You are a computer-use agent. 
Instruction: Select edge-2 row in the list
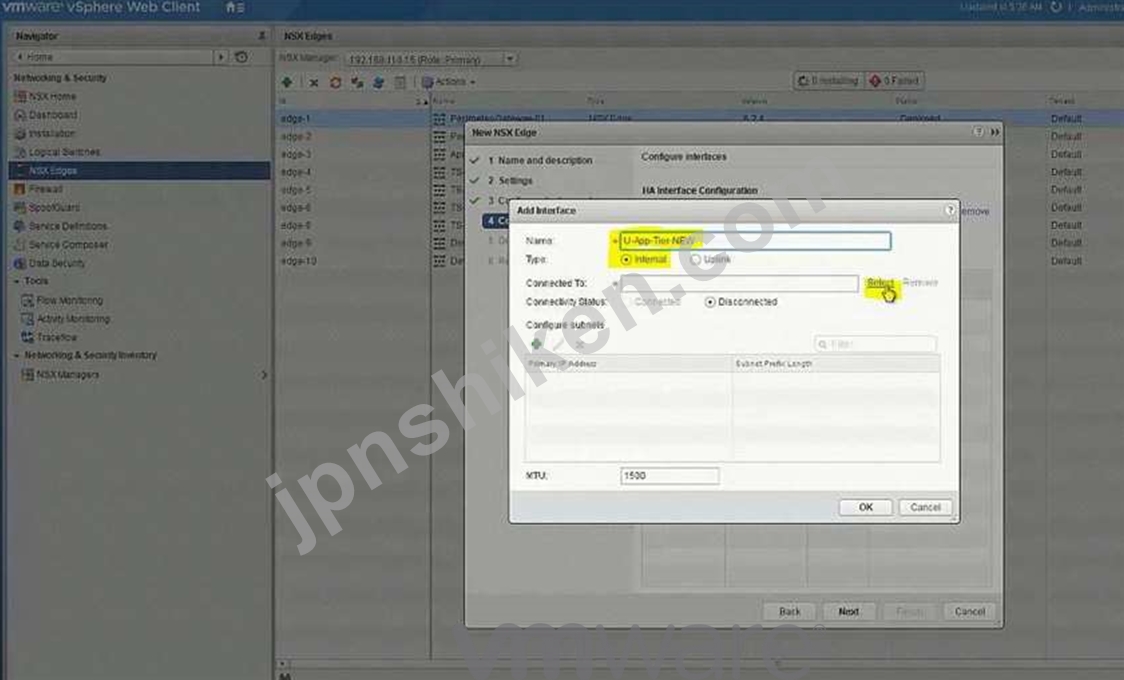pyautogui.click(x=297, y=136)
